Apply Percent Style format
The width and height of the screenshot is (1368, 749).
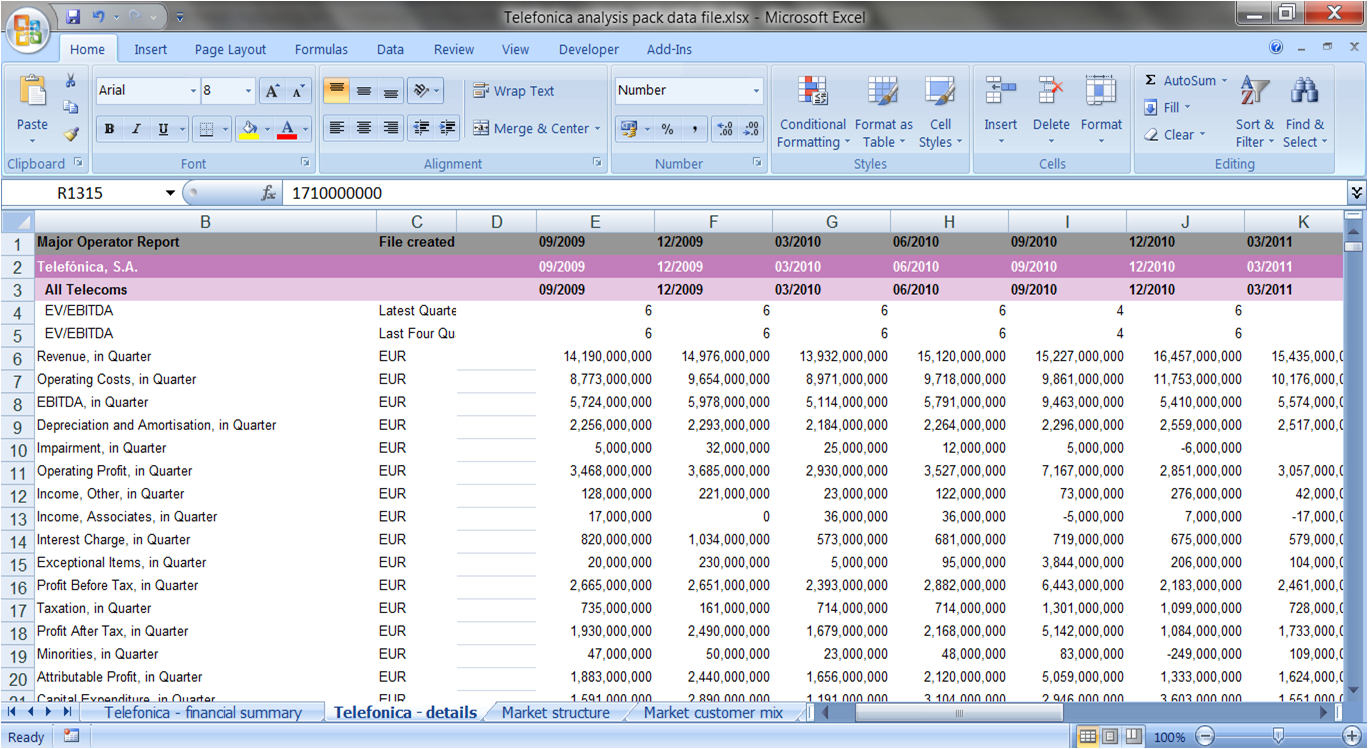(x=667, y=129)
